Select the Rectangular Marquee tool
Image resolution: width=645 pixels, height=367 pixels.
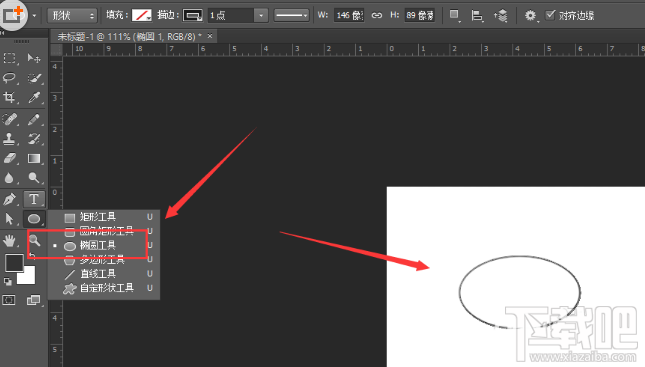tap(9, 58)
